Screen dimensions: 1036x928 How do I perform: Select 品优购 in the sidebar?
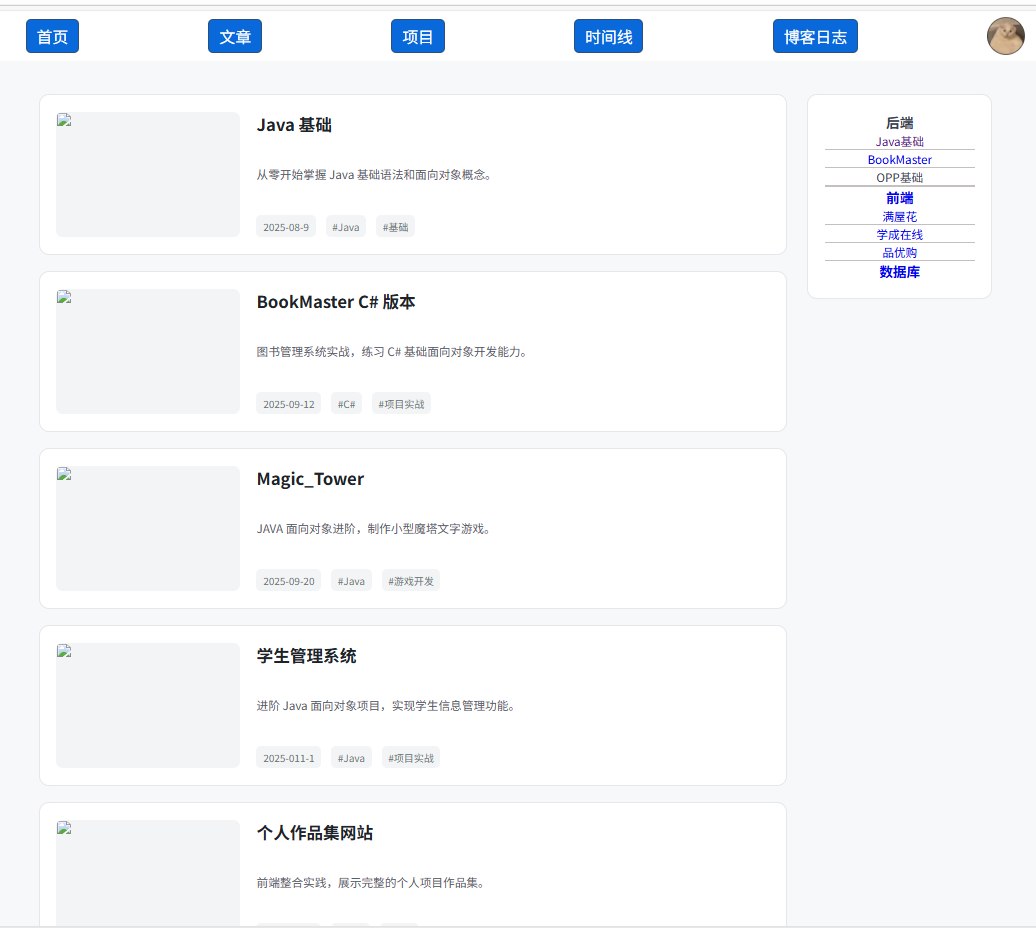pyautogui.click(x=899, y=253)
